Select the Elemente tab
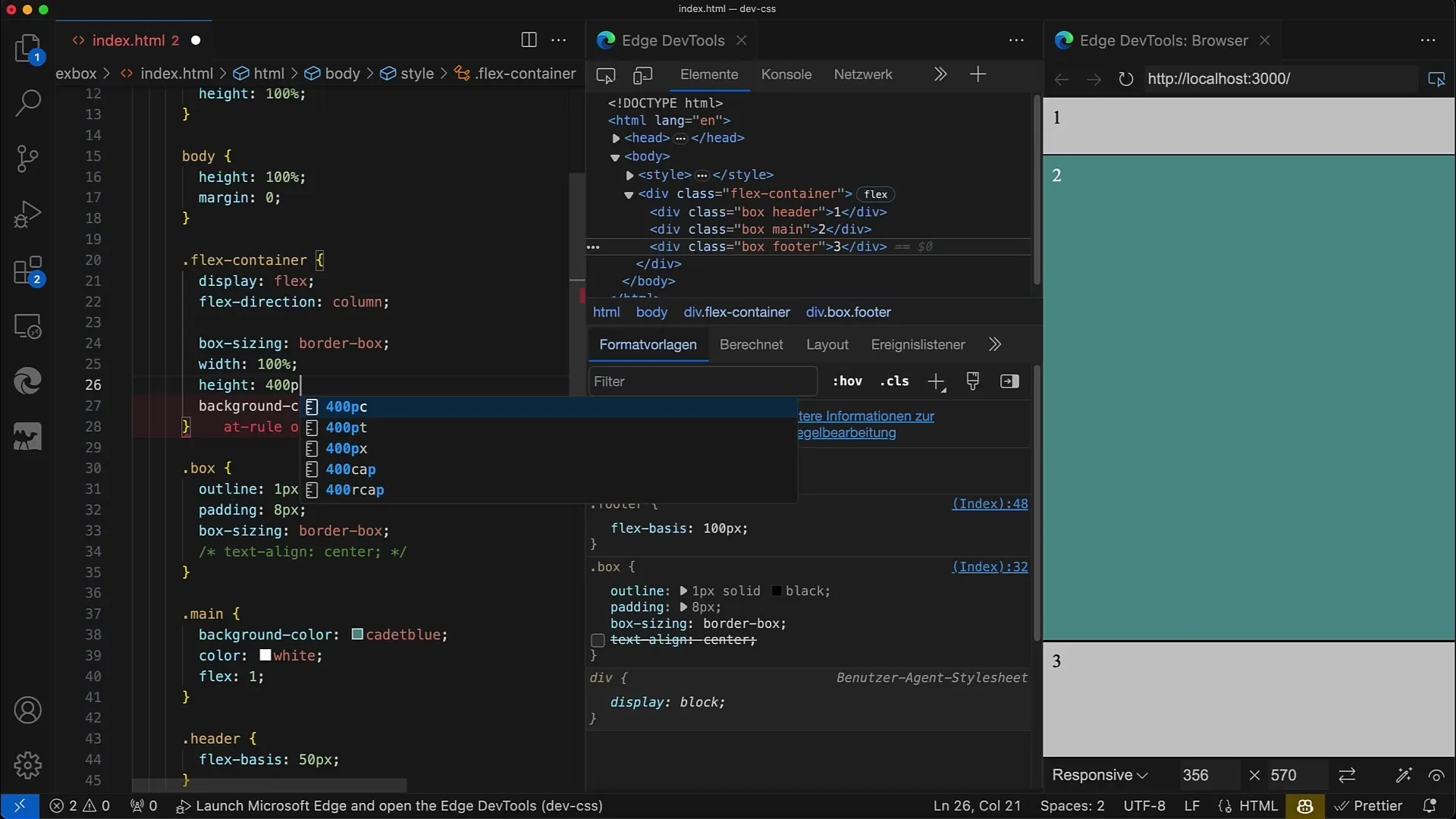Viewport: 1456px width, 819px height. pos(709,74)
